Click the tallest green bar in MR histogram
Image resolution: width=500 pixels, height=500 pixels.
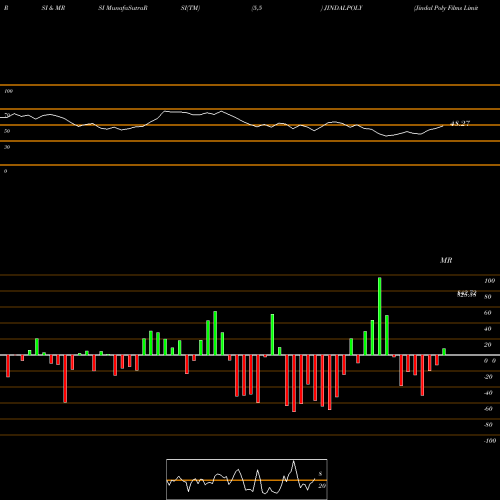pyautogui.click(x=379, y=316)
